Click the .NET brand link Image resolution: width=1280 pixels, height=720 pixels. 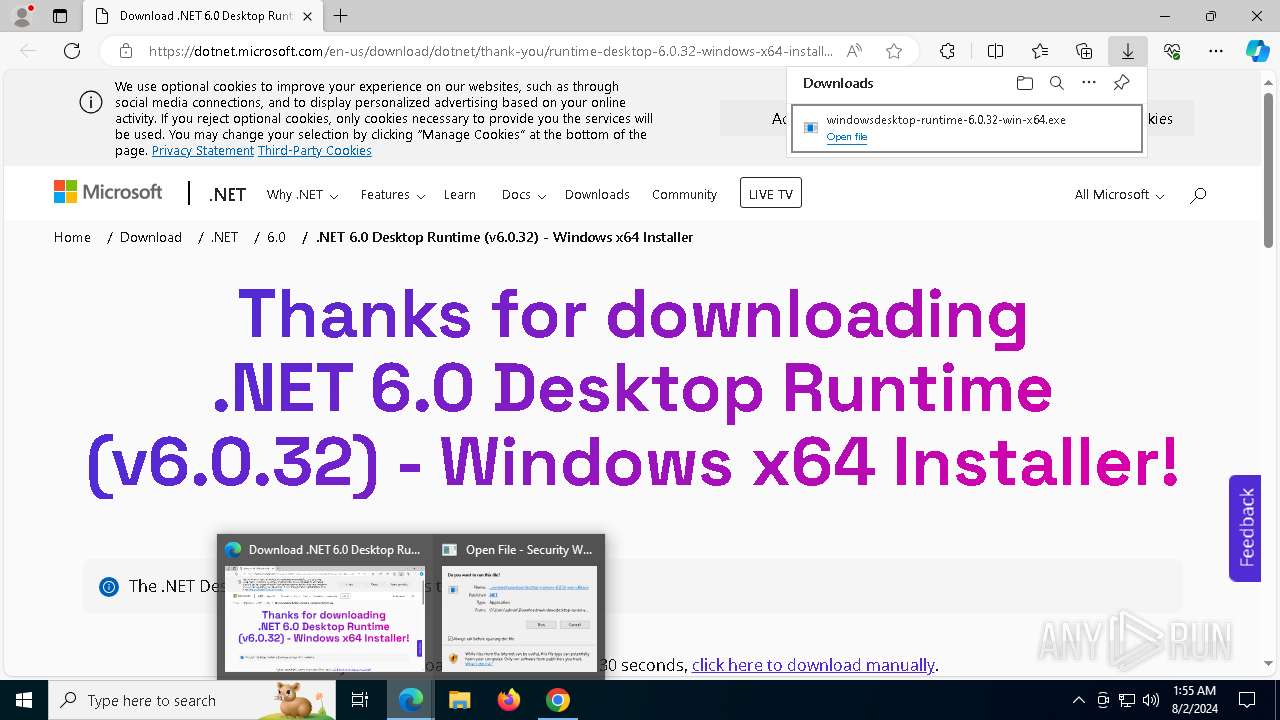227,195
